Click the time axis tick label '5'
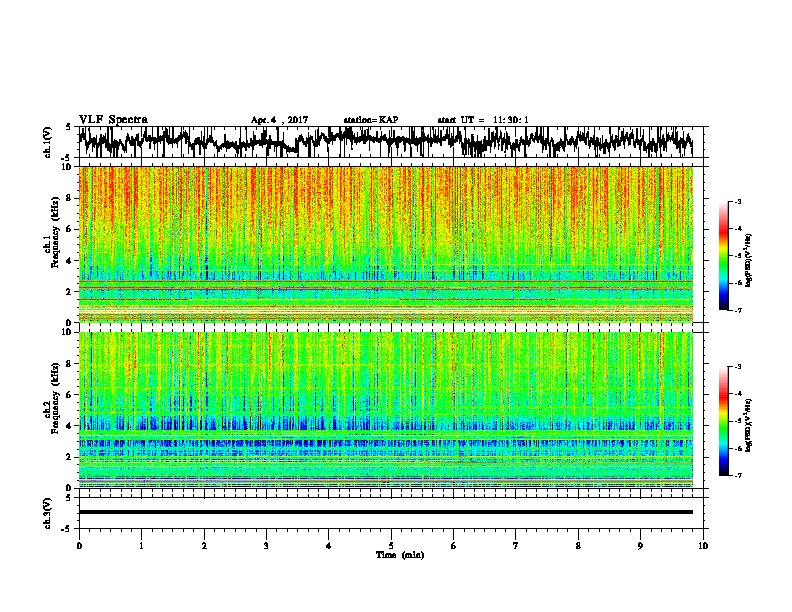Image resolution: width=792 pixels, height=612 pixels. [x=391, y=546]
